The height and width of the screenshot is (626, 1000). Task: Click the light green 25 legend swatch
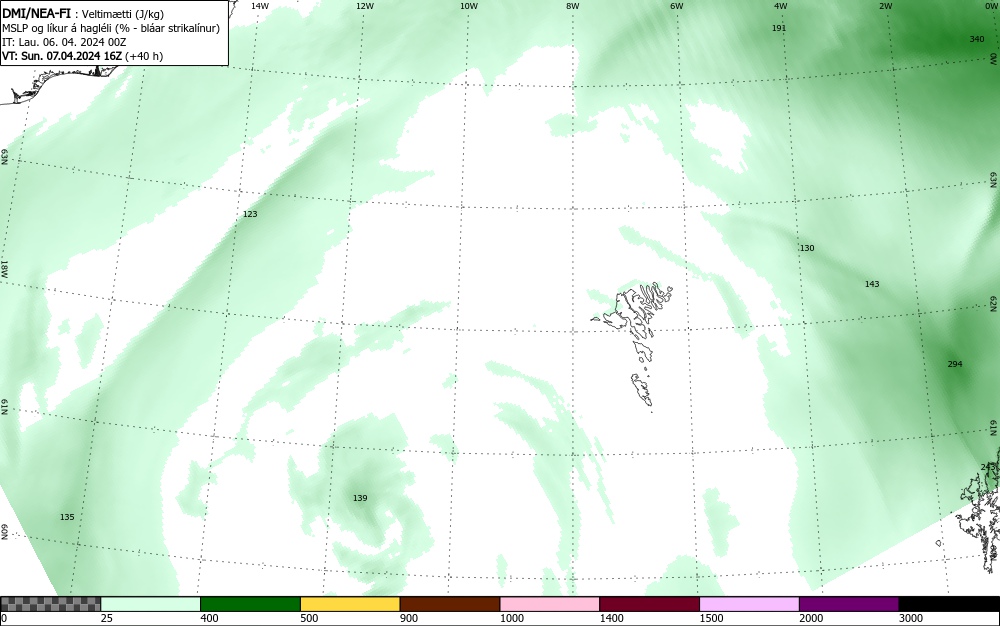coord(151,604)
